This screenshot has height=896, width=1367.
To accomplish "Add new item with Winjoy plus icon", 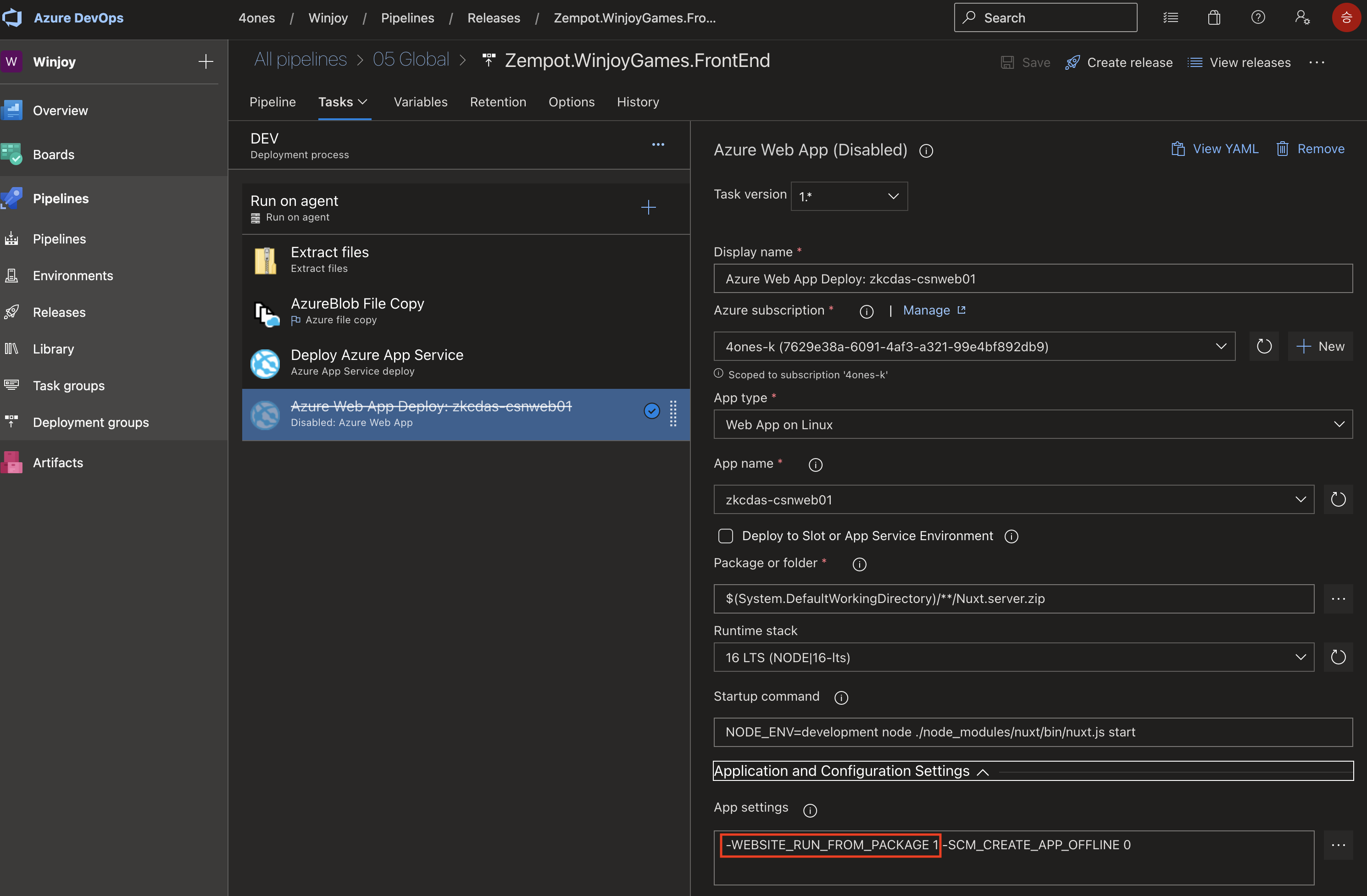I will [x=206, y=61].
